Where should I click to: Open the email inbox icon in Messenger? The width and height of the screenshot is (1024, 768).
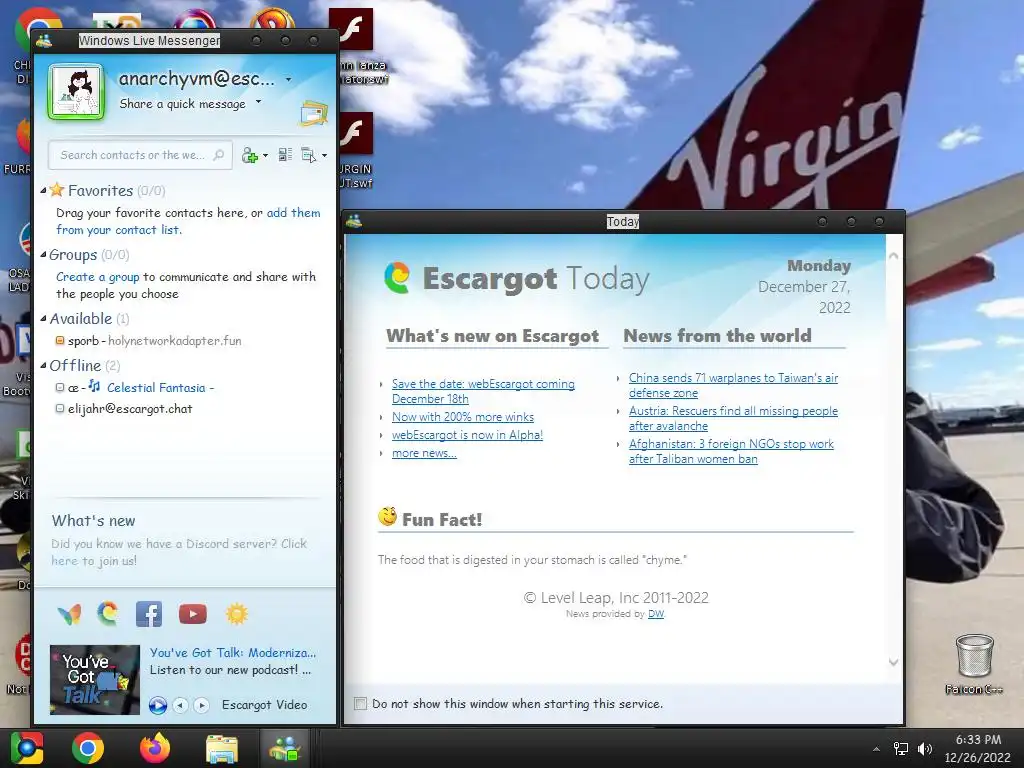pyautogui.click(x=313, y=113)
